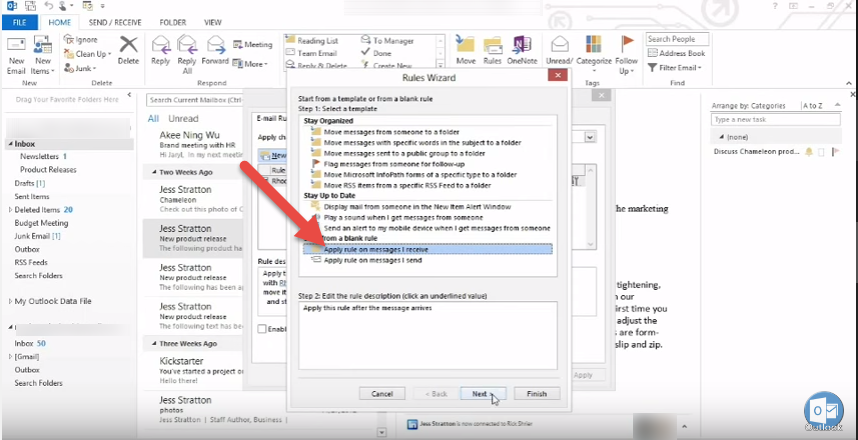Show only Unread messages
The image size is (858, 440).
coord(183,118)
